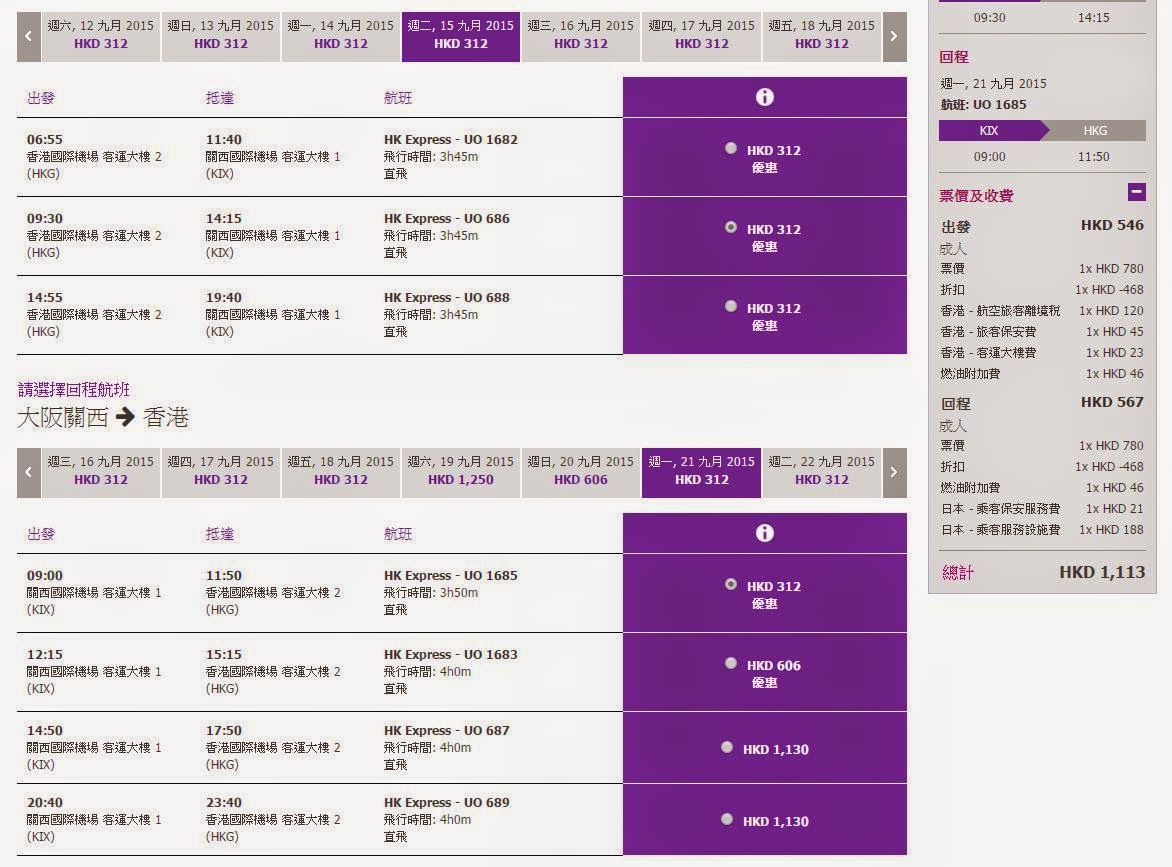1172x867 pixels.
Task: Go to next outbound dates arrow
Action: [893, 37]
